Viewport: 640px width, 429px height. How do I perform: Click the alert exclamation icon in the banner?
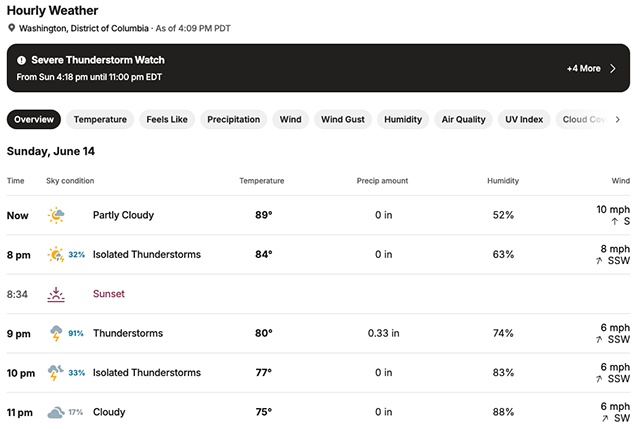point(22,60)
